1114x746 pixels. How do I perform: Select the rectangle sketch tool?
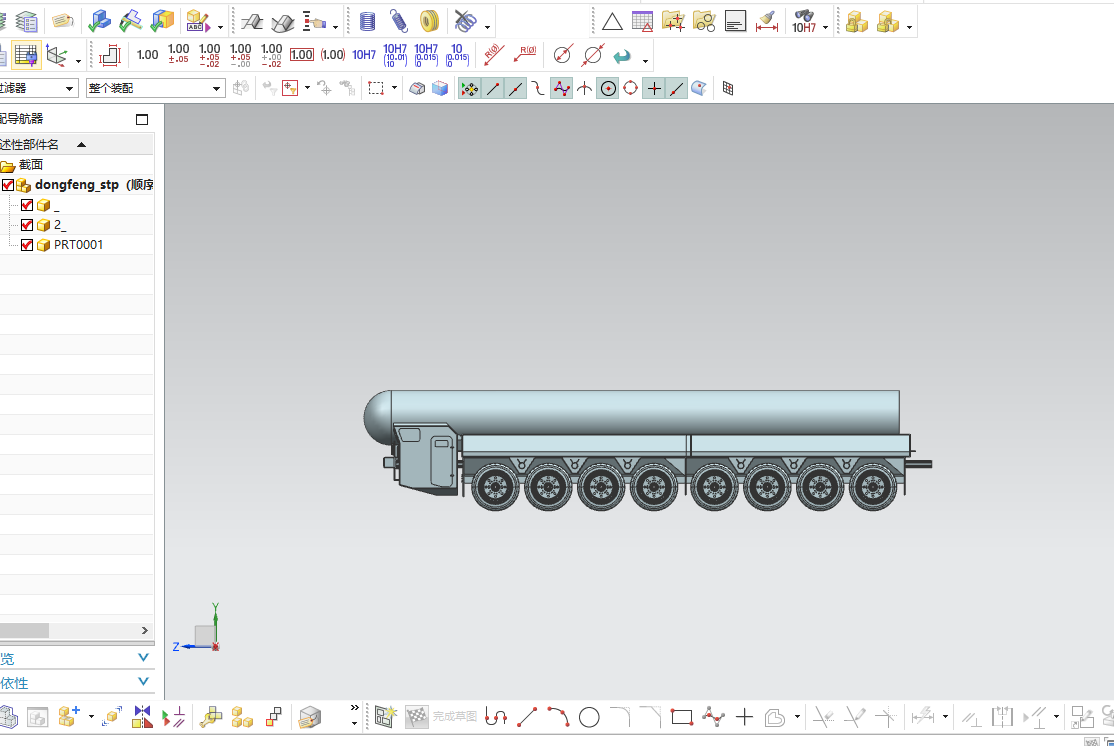pyautogui.click(x=682, y=716)
